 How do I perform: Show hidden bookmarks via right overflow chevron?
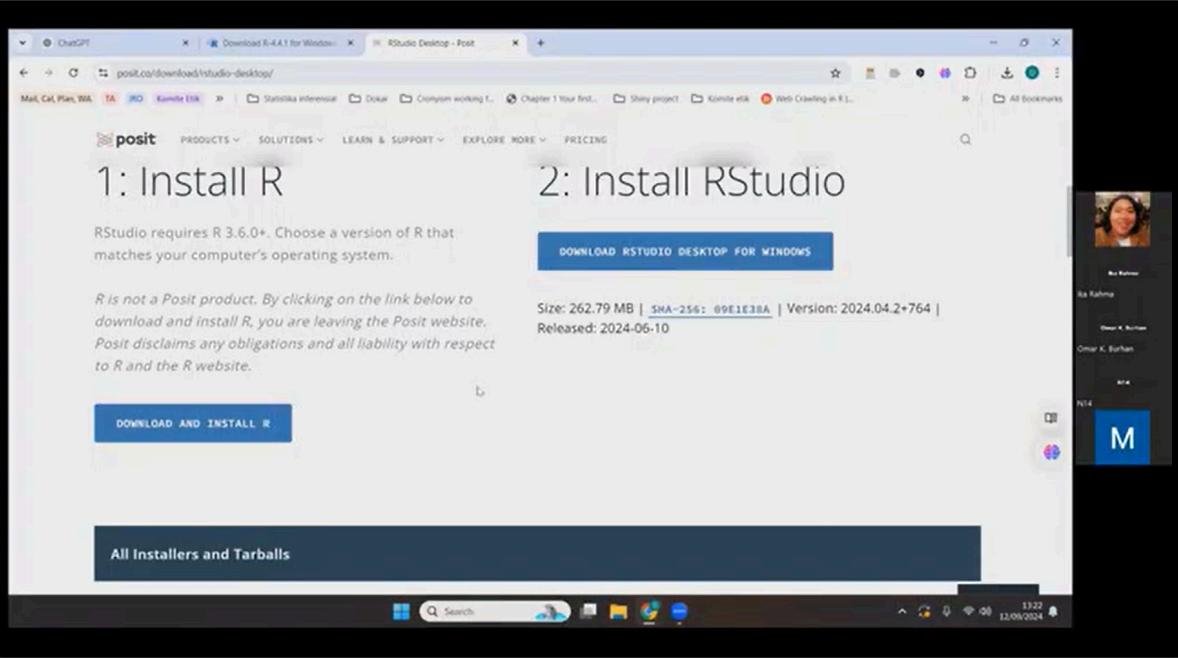click(965, 98)
